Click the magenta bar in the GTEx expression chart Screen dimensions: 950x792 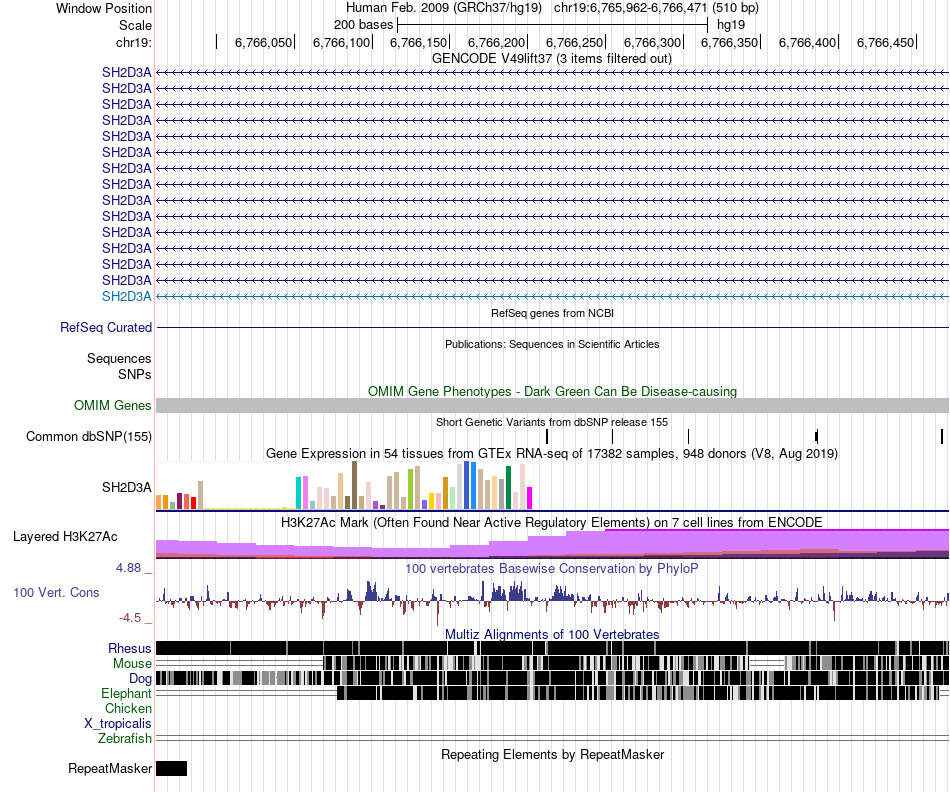click(x=529, y=497)
